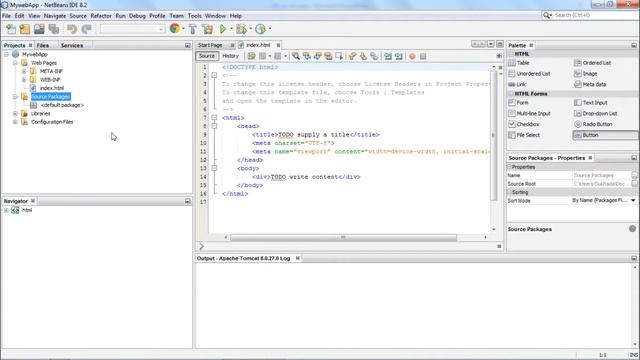
Task: Switch to the Services tab
Action: tap(72, 45)
